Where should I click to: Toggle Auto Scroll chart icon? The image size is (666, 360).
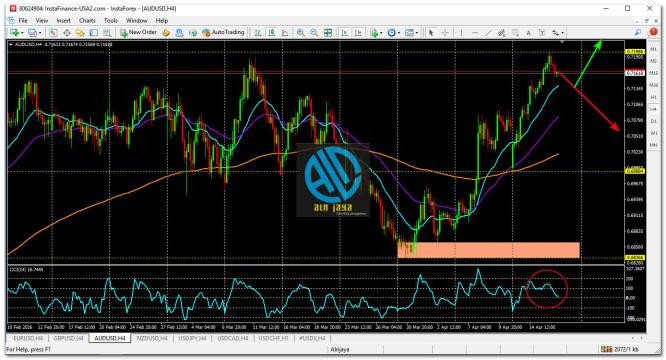click(x=344, y=33)
